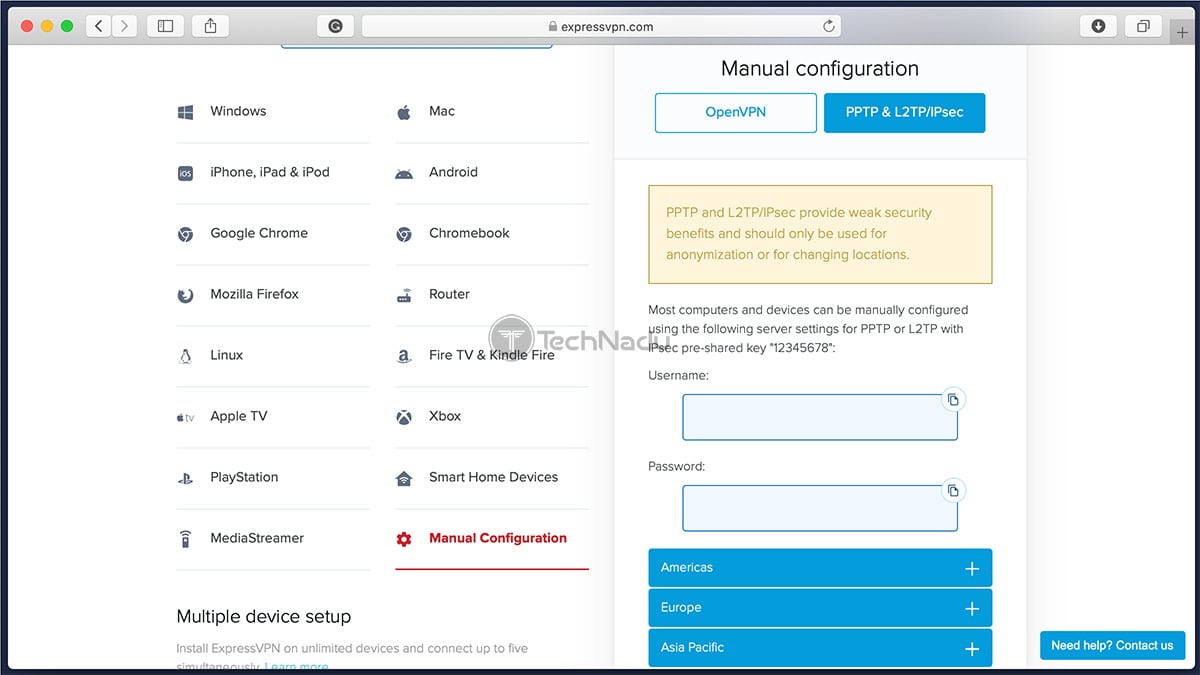Copy the Username with its copy icon
This screenshot has height=675, width=1200.
pyautogui.click(x=954, y=399)
